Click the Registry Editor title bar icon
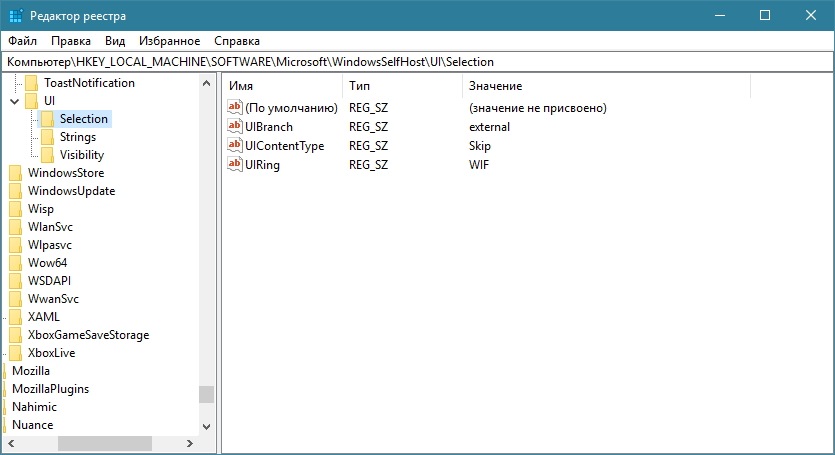835x455 pixels. [x=16, y=15]
